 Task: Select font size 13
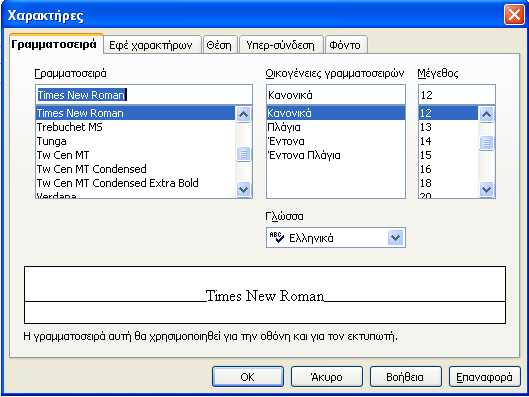click(448, 127)
